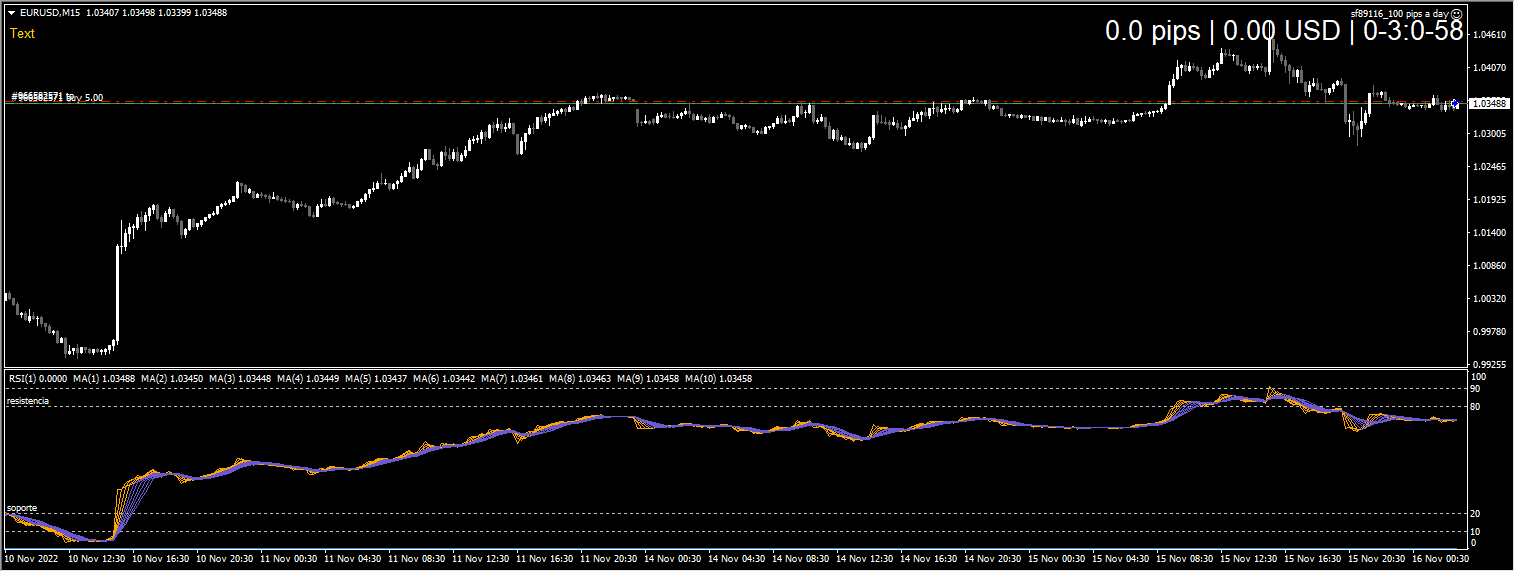This screenshot has width=1515, height=572.
Task: Click the 80 level on RSI scale
Action: [x=1474, y=407]
